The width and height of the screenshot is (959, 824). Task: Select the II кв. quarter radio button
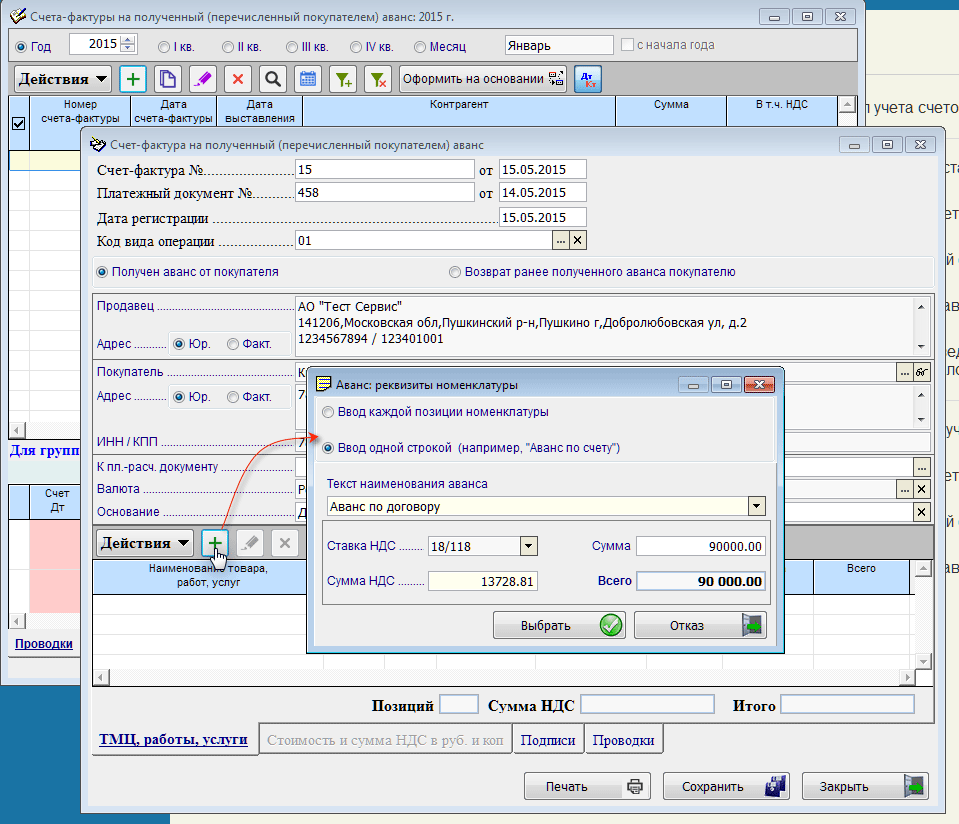[228, 46]
